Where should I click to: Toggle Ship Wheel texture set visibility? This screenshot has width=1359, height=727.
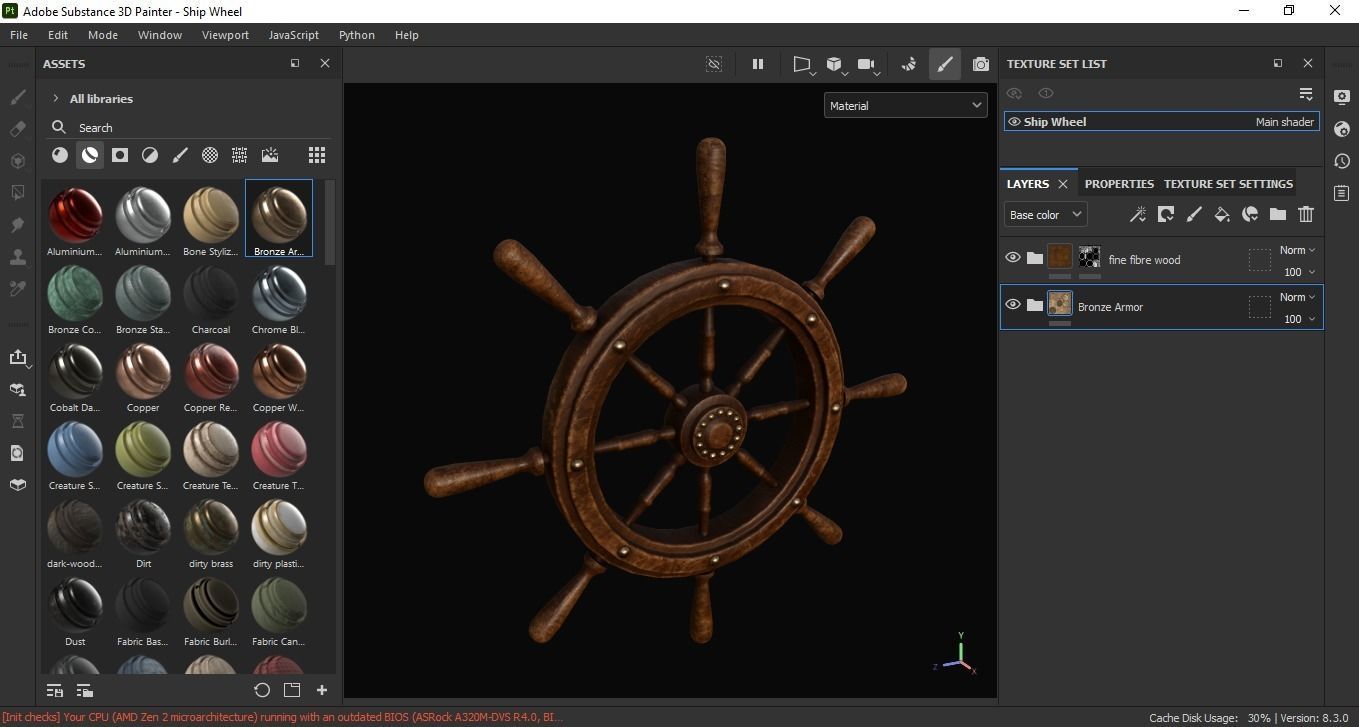(1014, 122)
